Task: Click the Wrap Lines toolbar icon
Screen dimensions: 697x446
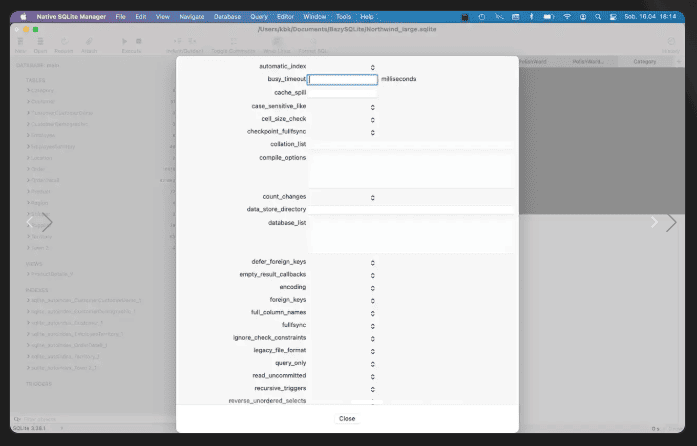Action: click(x=276, y=41)
